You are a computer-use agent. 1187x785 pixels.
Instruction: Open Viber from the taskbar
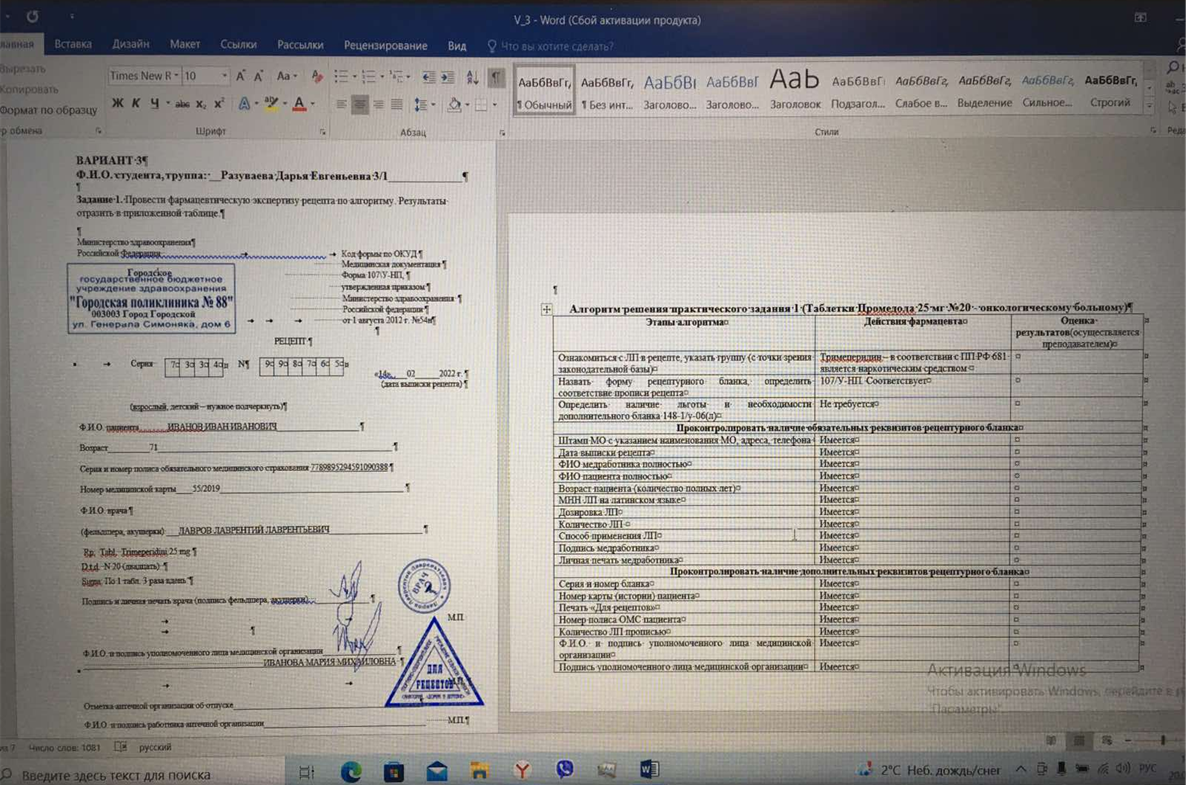click(x=565, y=771)
